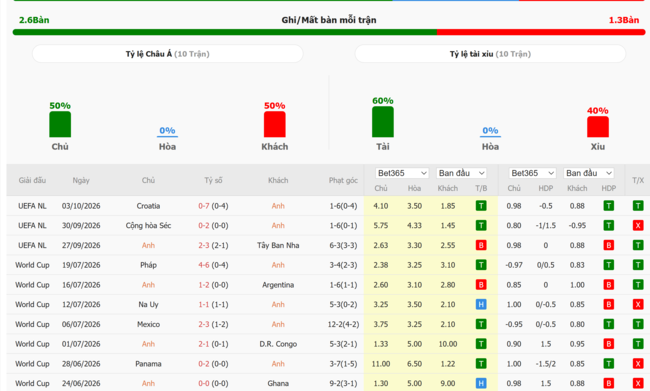Screen dimensions: 650x391
Task: Click red B HDP badge in Tây Ban Nha row
Action: [x=609, y=245]
